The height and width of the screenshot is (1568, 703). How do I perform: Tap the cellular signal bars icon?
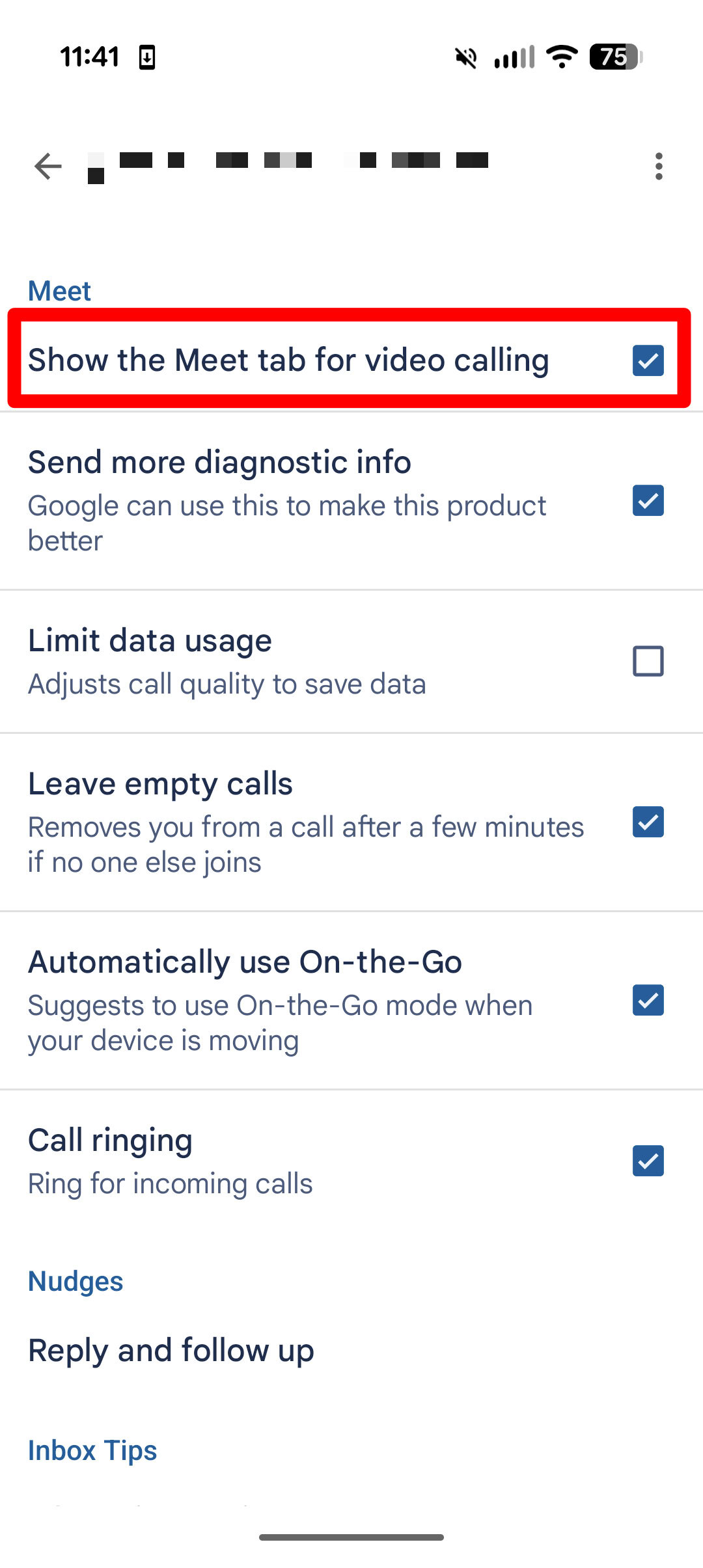pyautogui.click(x=514, y=57)
